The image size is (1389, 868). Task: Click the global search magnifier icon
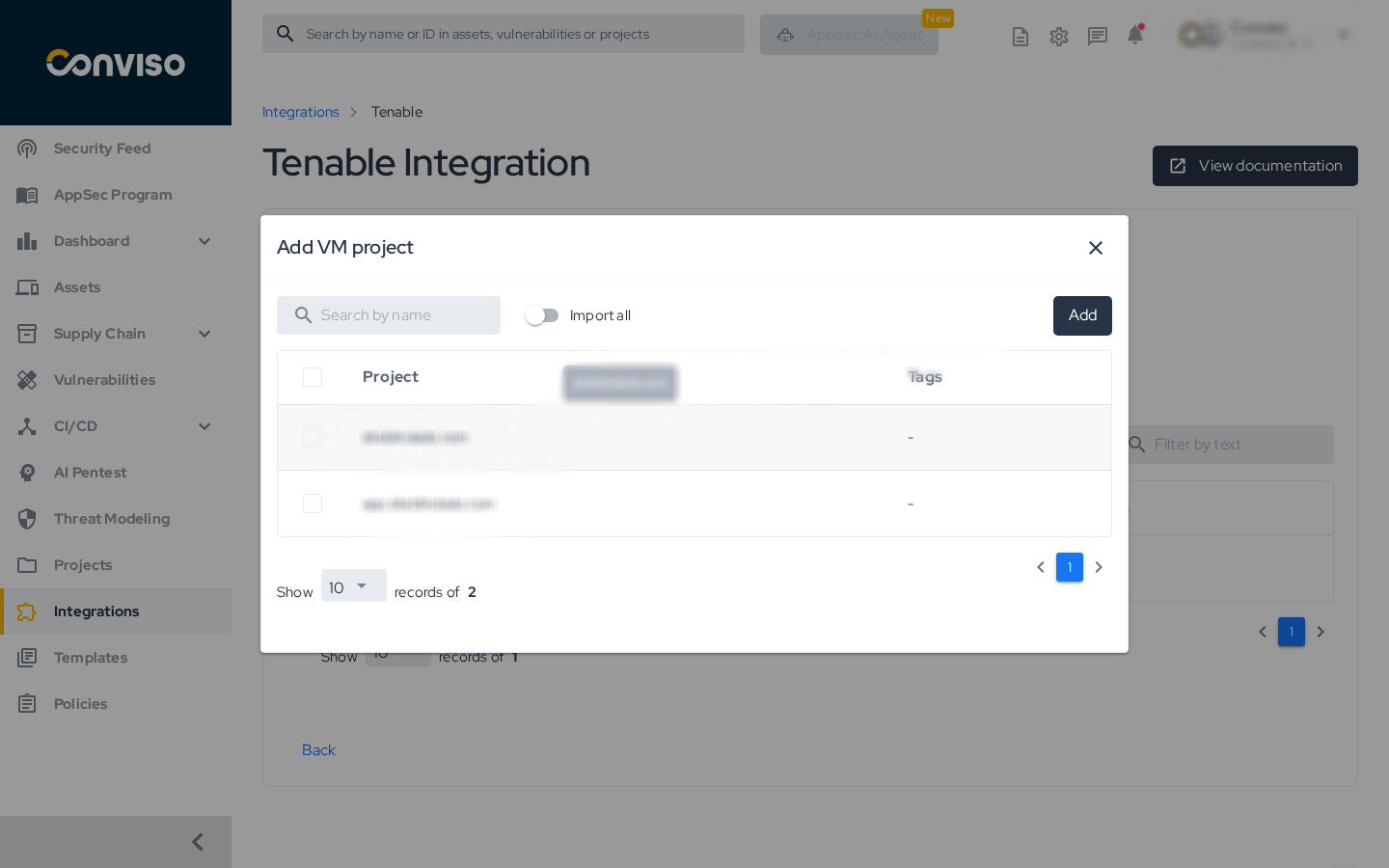click(x=286, y=34)
